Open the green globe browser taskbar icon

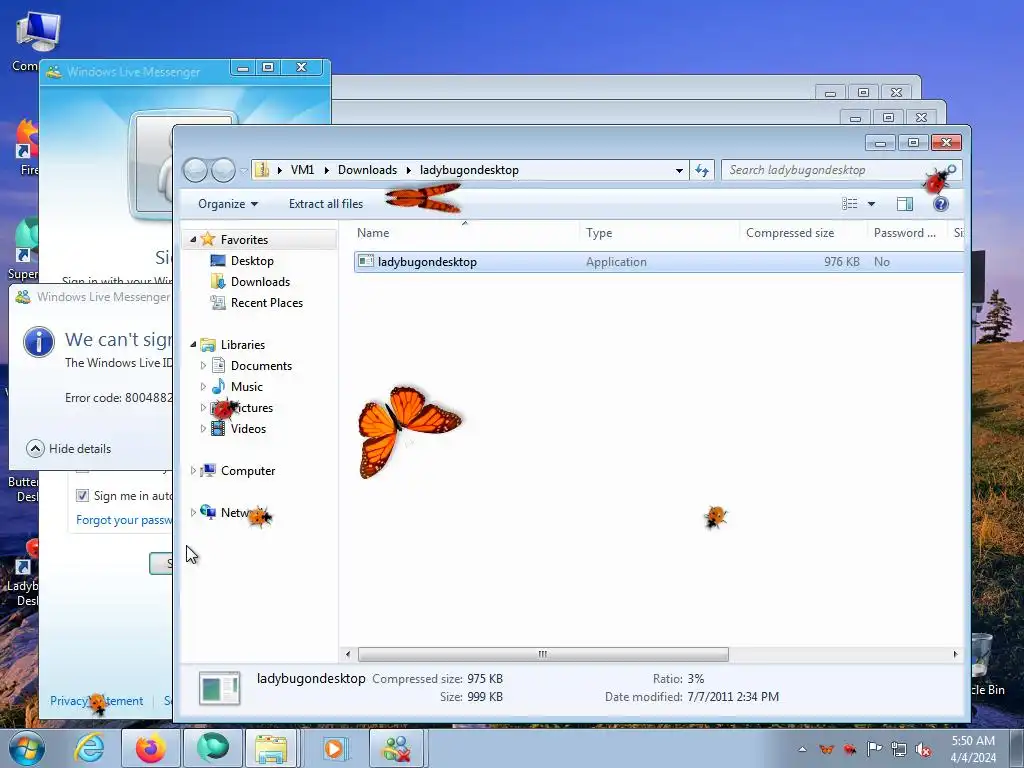point(213,748)
